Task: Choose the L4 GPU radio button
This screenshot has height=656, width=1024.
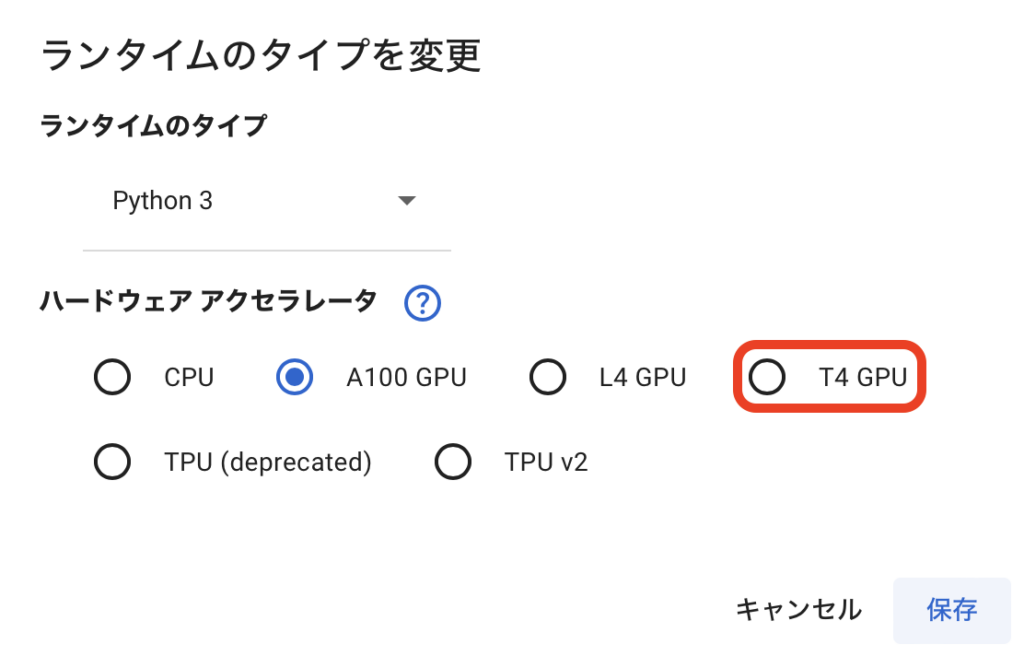Action: coord(547,378)
